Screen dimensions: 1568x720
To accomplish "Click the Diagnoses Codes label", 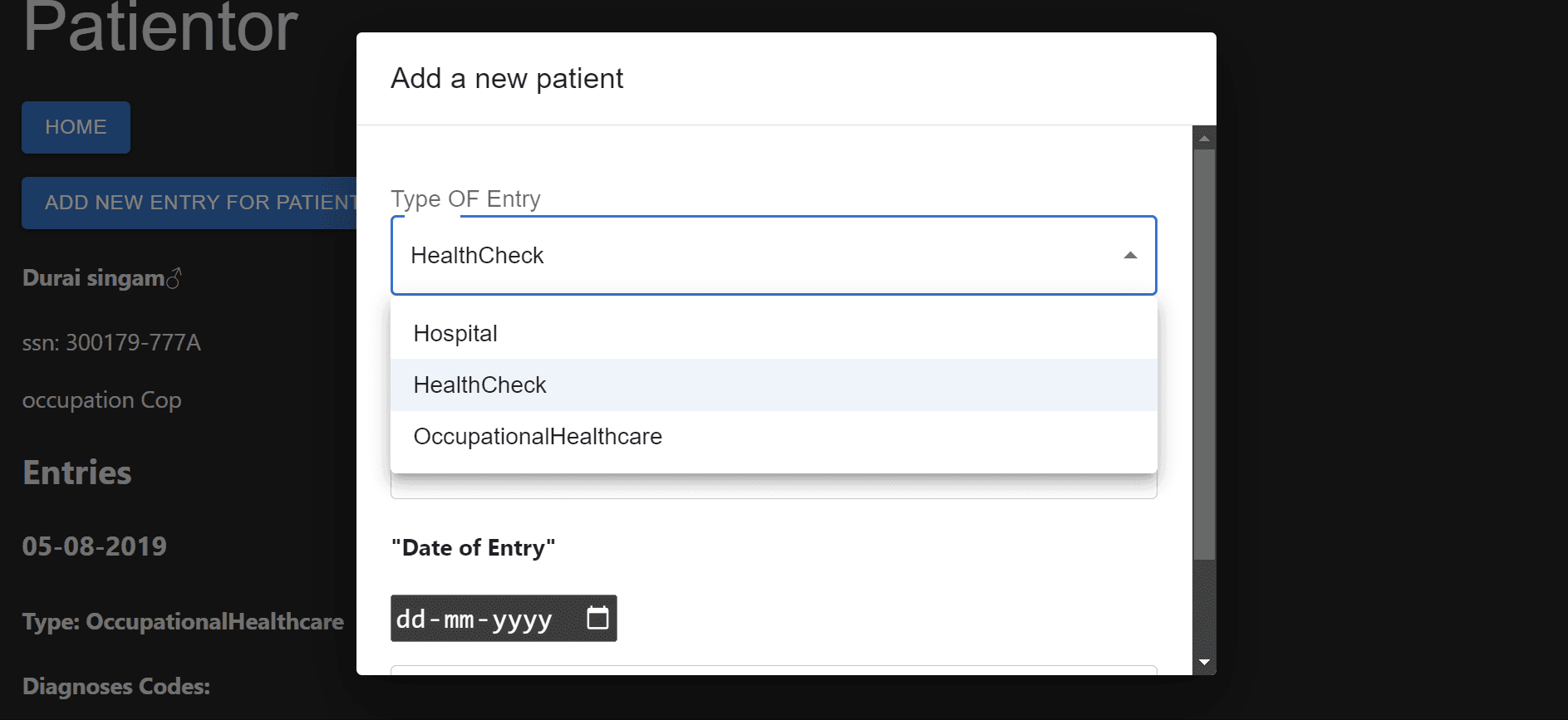I will [116, 686].
